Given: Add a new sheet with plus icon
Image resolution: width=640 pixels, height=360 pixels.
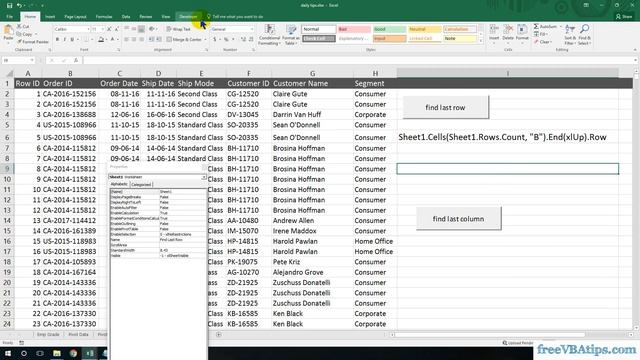Looking at the screenshot, I should (219, 335).
